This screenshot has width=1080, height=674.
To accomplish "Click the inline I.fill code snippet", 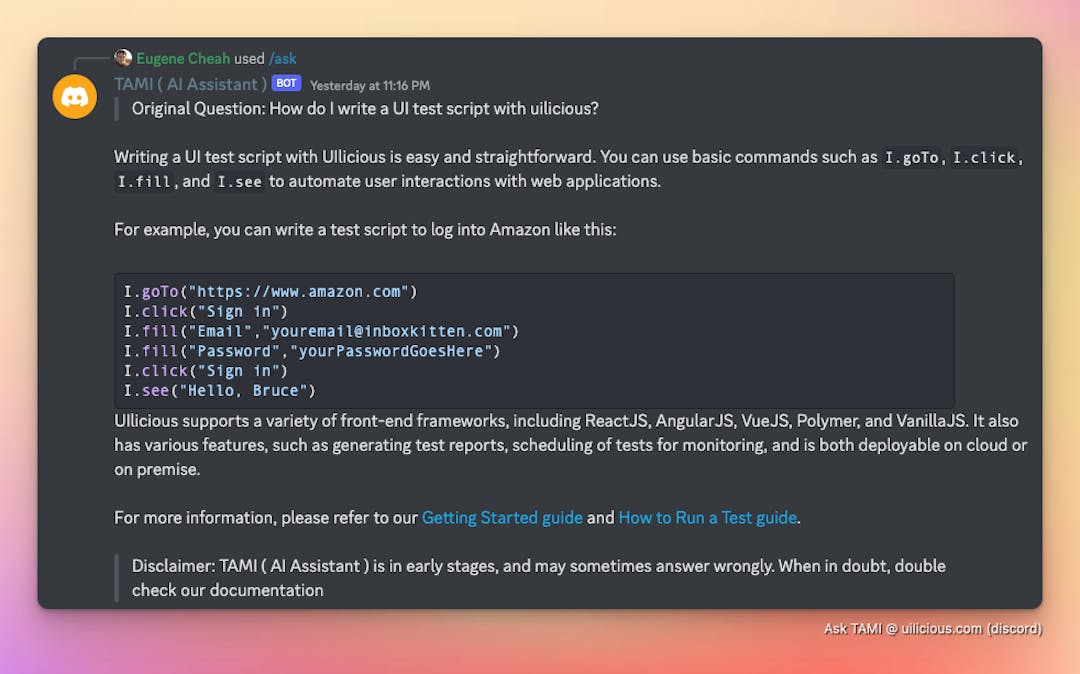I will tap(145, 182).
